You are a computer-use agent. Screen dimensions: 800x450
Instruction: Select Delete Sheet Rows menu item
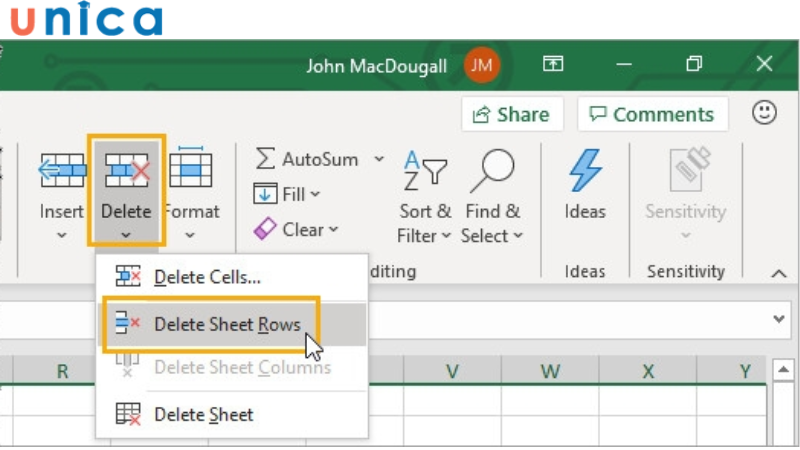point(227,324)
